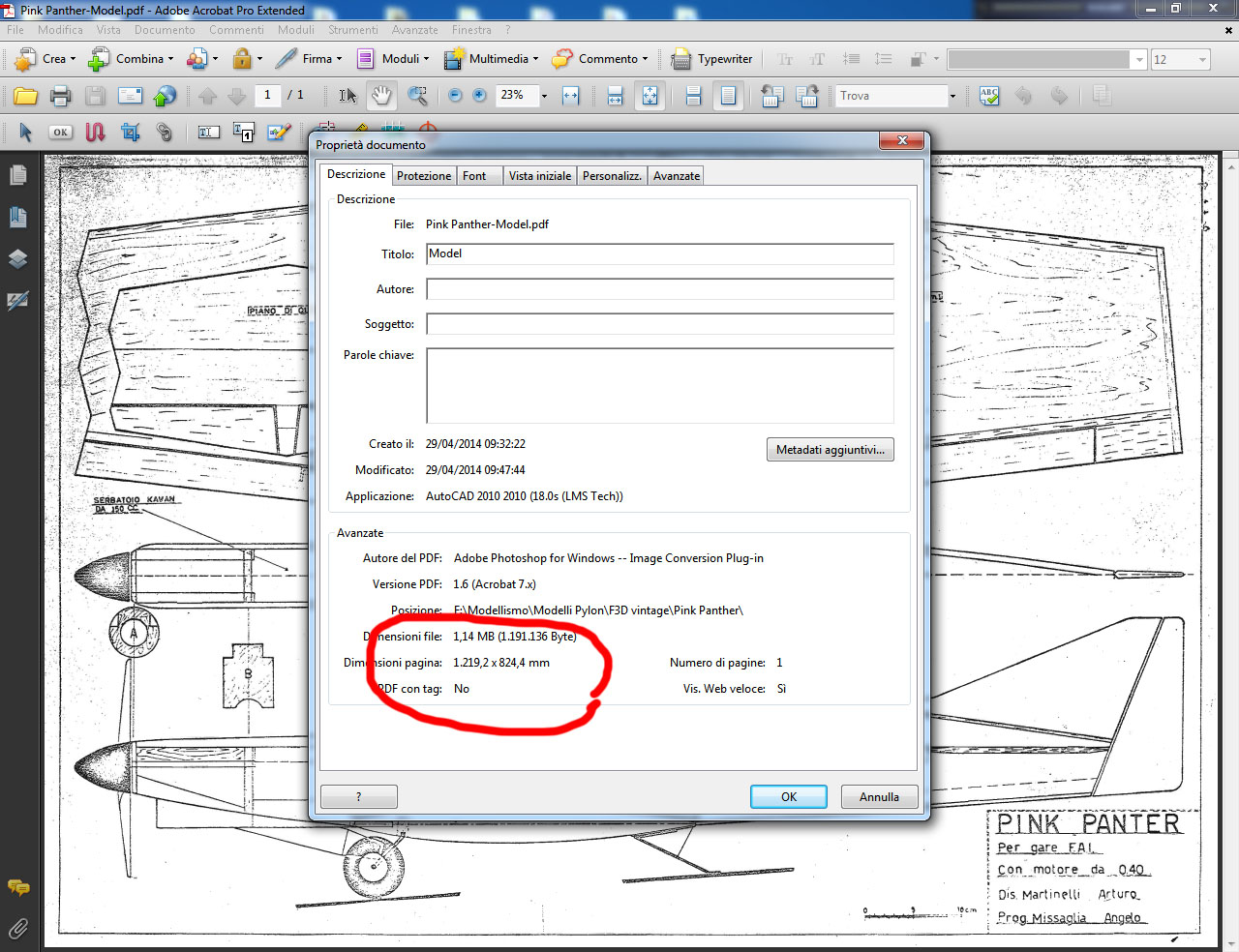Choose the text Select tool
This screenshot has height=952, width=1239.
pos(348,96)
